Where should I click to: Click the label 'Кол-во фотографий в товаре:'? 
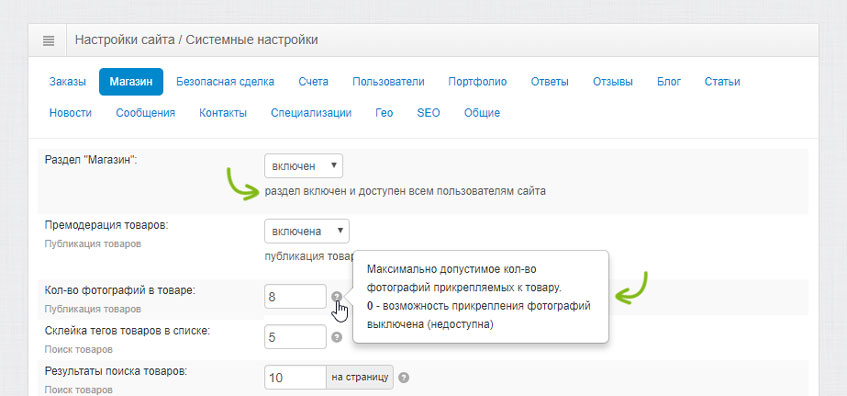point(119,290)
